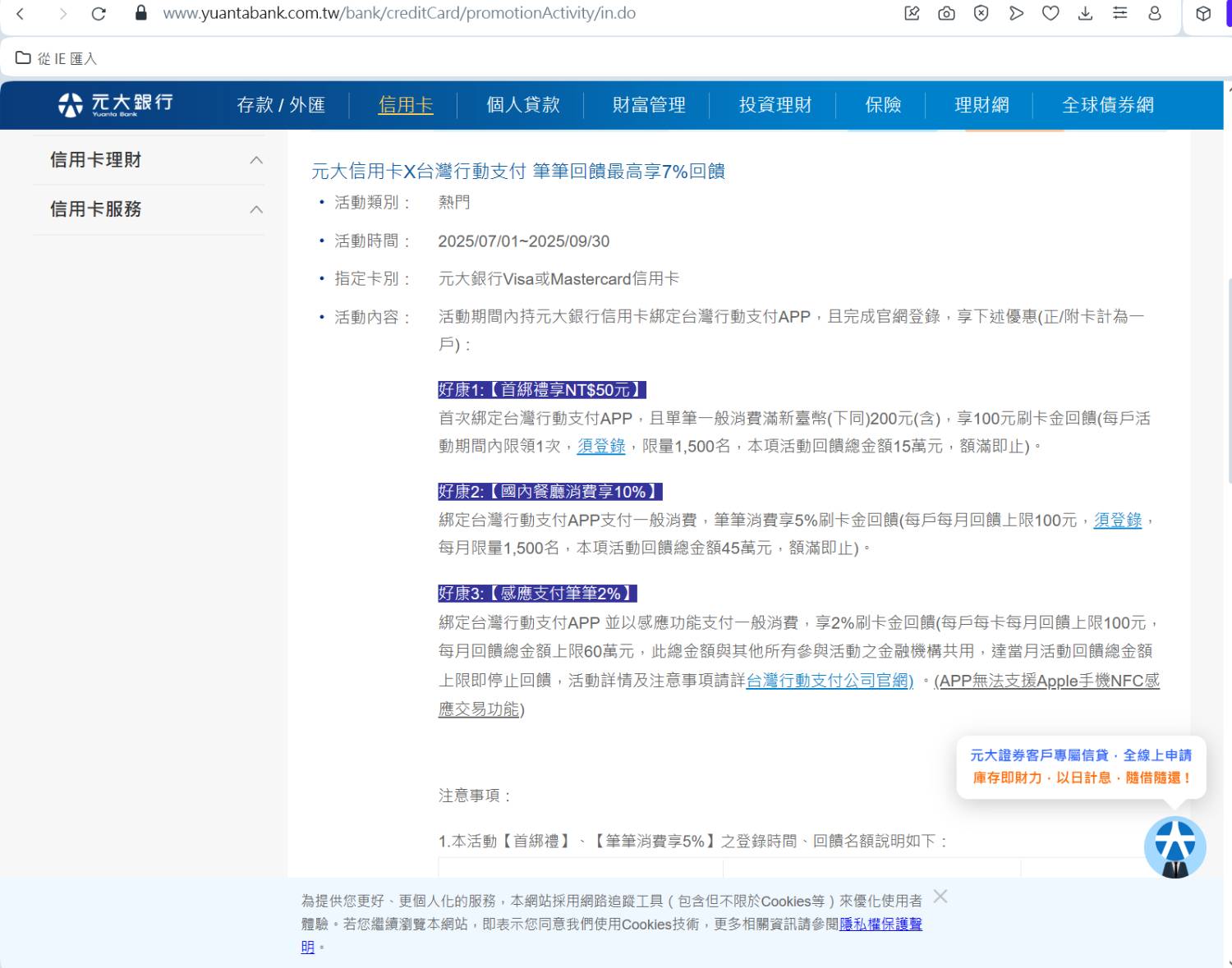Click the 好康3:【感應支付筆筆2%】 heading

pos(537,594)
